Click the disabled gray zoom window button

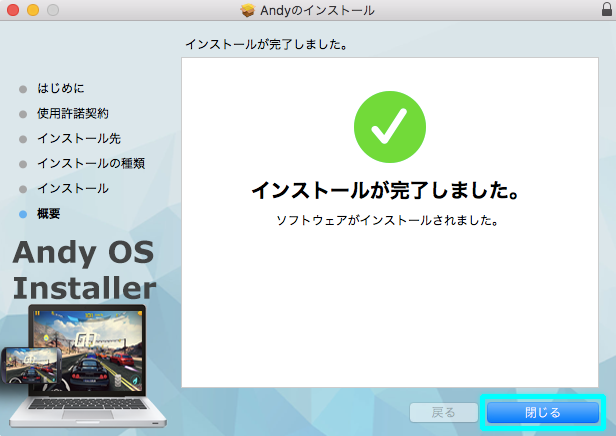point(53,10)
